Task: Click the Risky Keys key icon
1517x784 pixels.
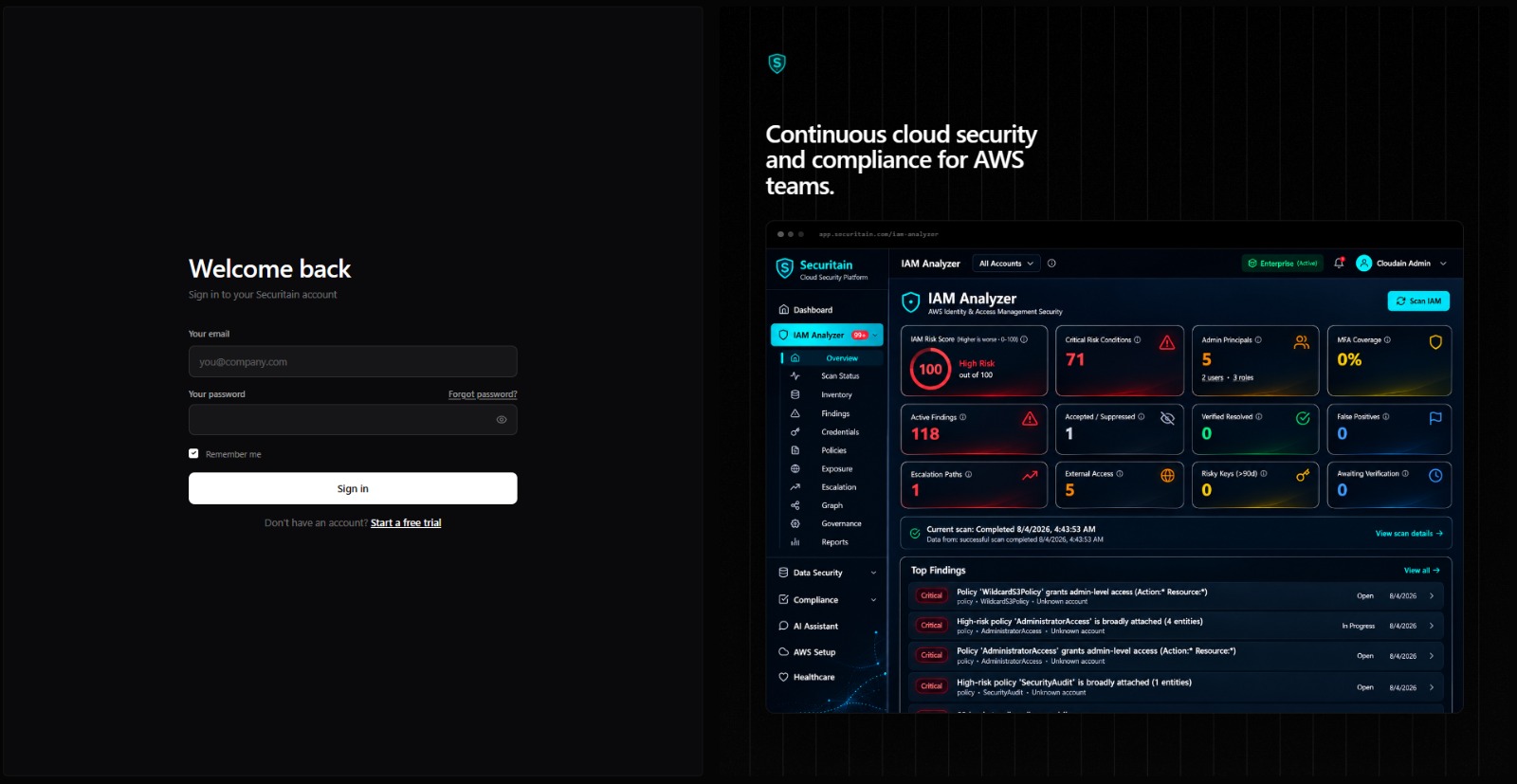Action: click(1303, 476)
